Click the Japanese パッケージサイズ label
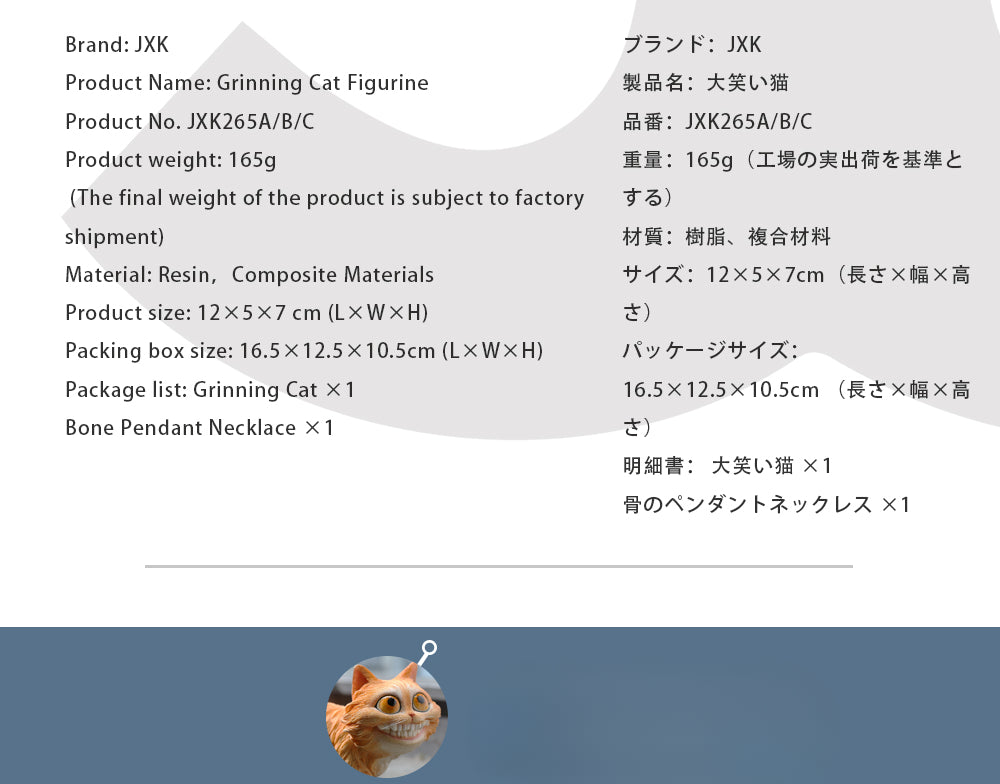This screenshot has height=784, width=1000. (710, 351)
